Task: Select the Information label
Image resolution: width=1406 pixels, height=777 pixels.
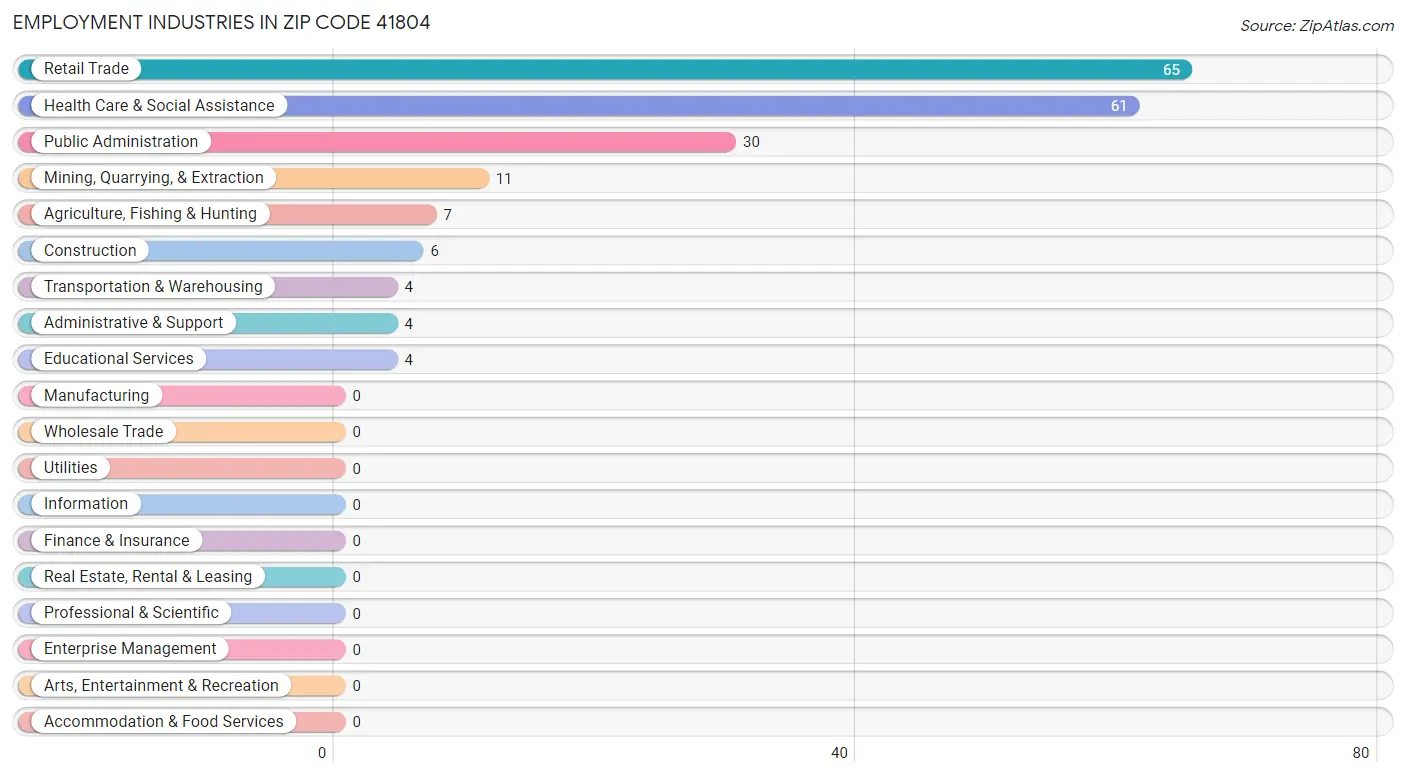Action: pyautogui.click(x=86, y=503)
